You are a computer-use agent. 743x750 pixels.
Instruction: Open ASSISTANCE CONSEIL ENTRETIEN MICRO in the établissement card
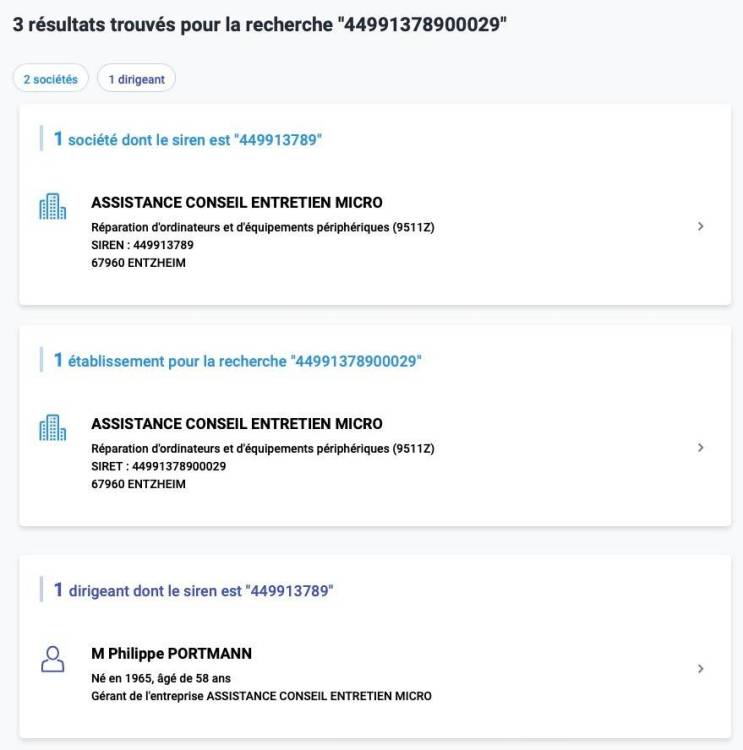tap(237, 424)
